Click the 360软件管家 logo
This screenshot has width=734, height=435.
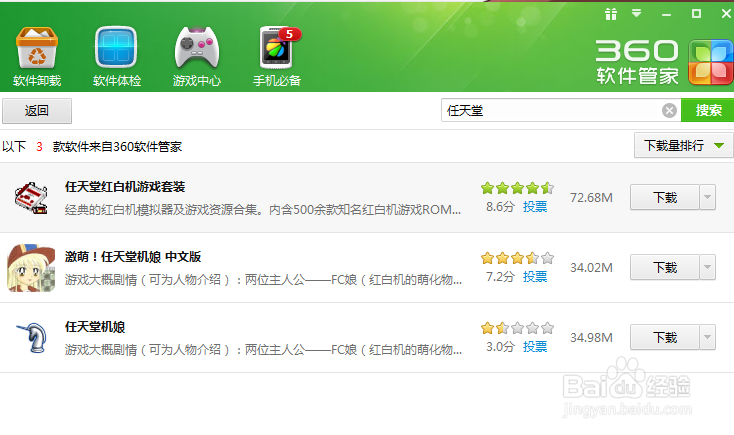point(664,62)
